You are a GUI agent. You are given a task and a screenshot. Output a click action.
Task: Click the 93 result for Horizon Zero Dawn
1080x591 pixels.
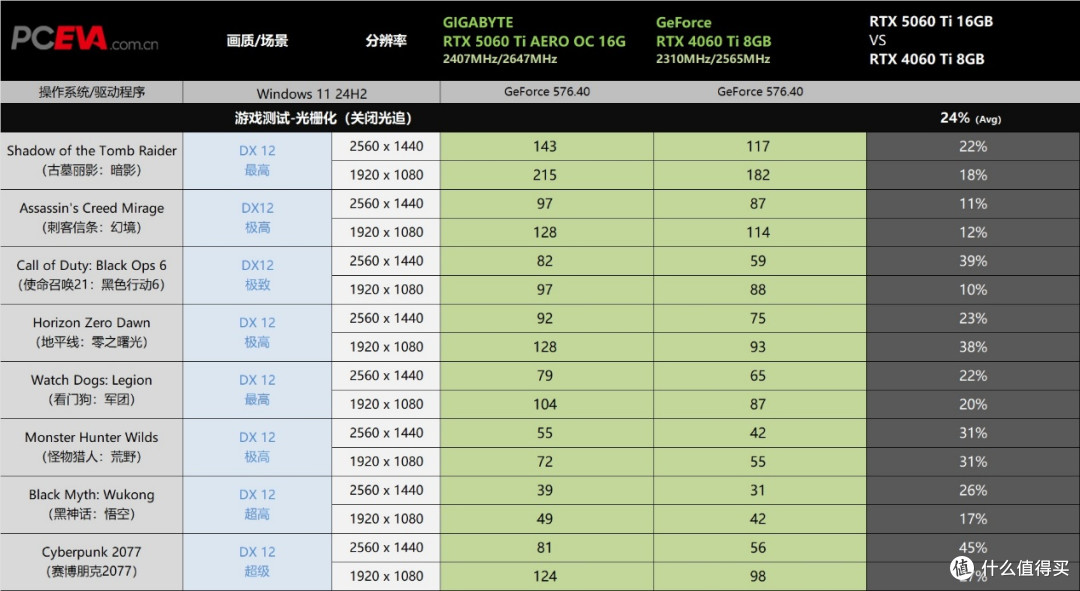[x=758, y=347]
